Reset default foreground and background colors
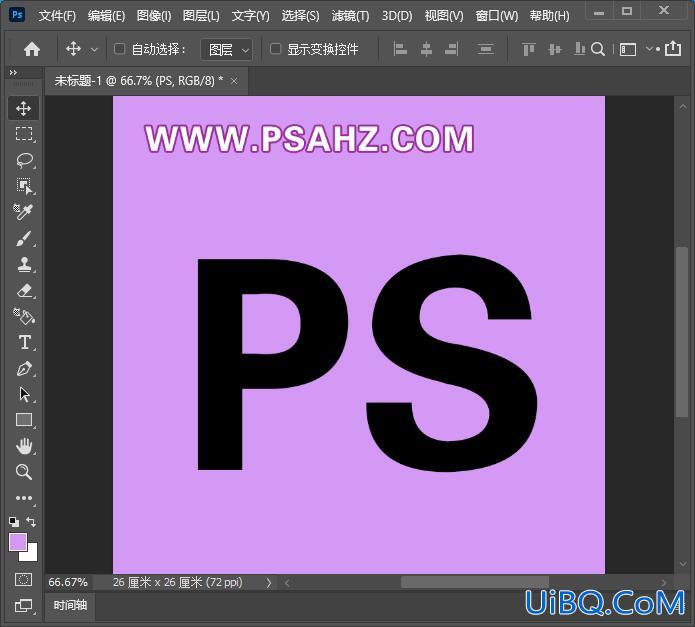 pyautogui.click(x=14, y=522)
